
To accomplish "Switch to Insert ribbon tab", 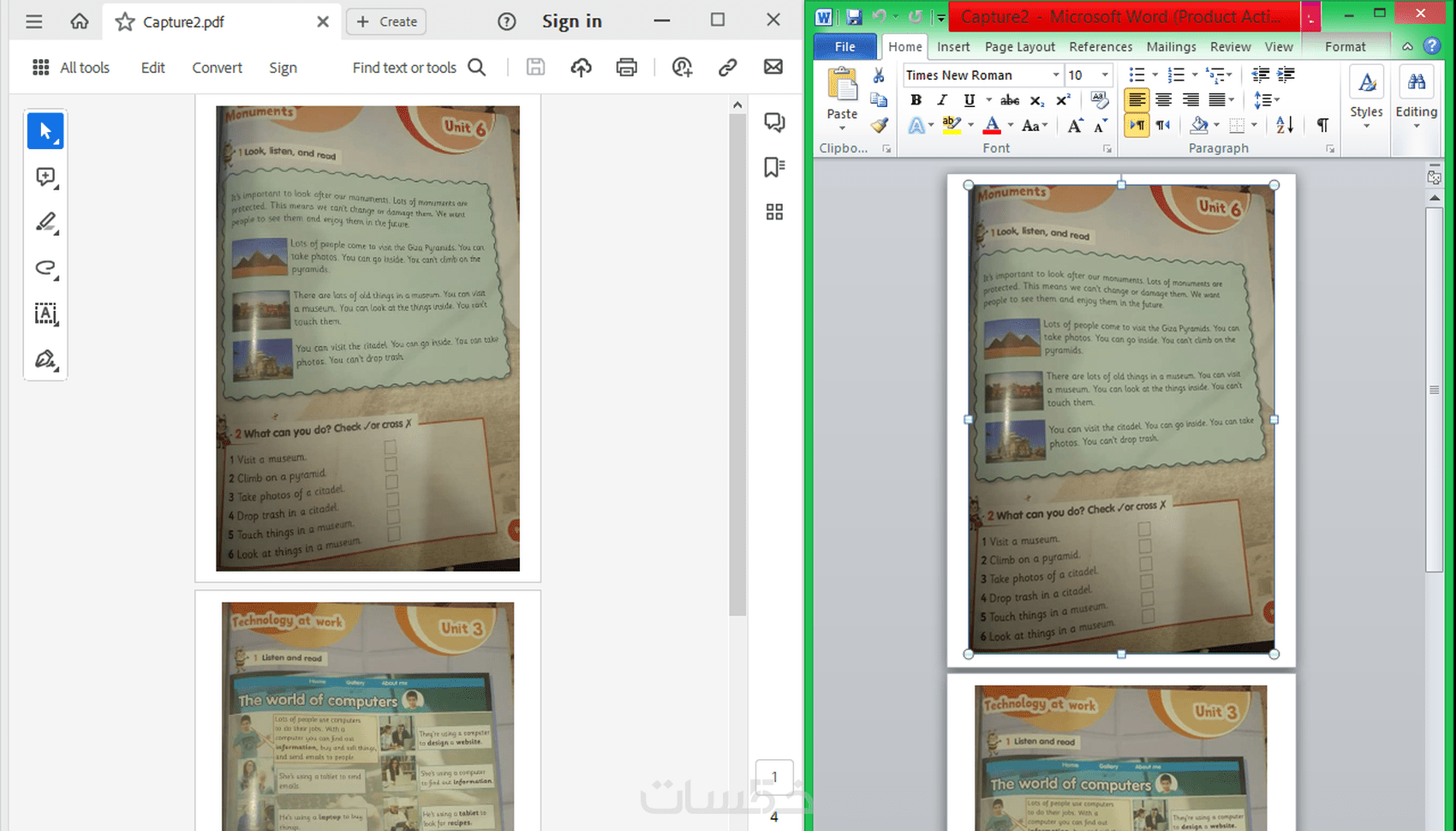I will (953, 46).
